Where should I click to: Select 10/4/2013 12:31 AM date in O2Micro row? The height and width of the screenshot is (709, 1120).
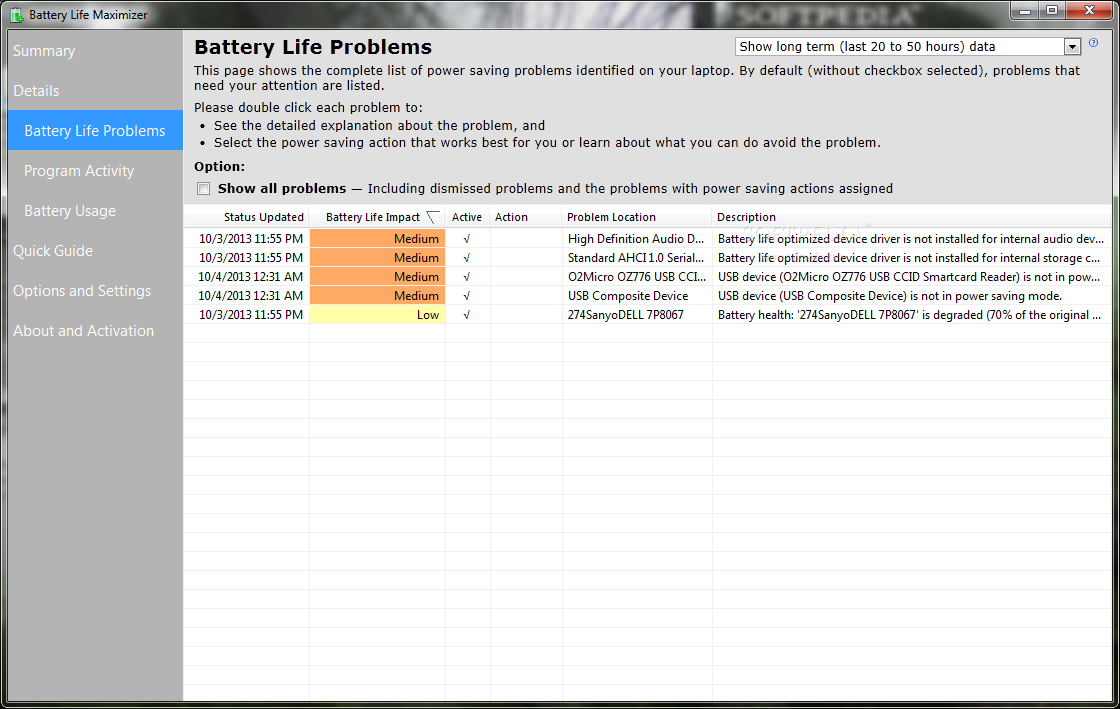click(x=251, y=277)
